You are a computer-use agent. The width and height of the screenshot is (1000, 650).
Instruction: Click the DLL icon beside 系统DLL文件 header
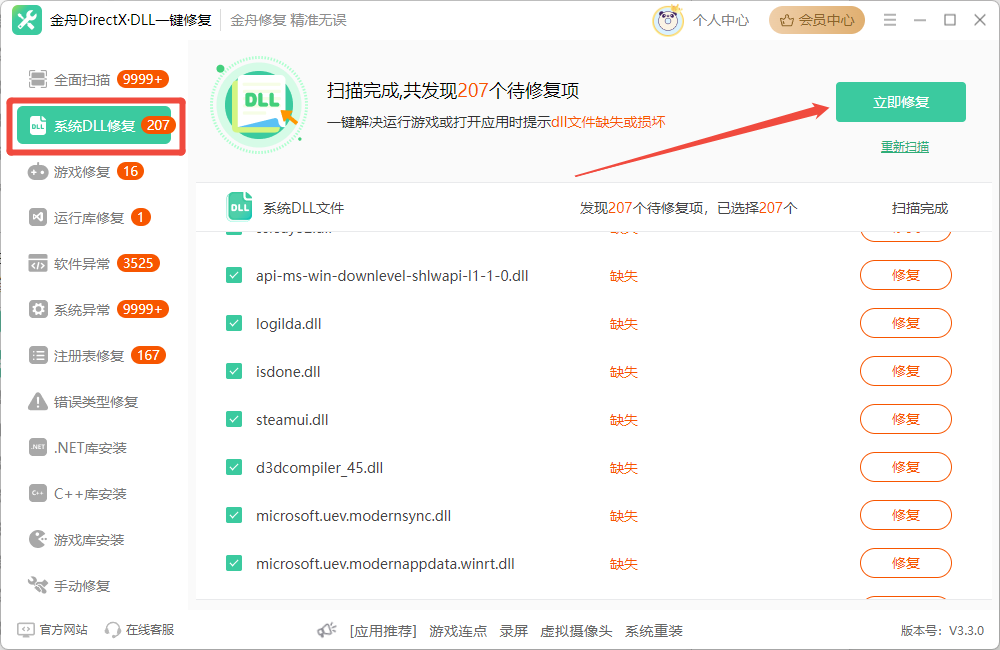pyautogui.click(x=239, y=207)
